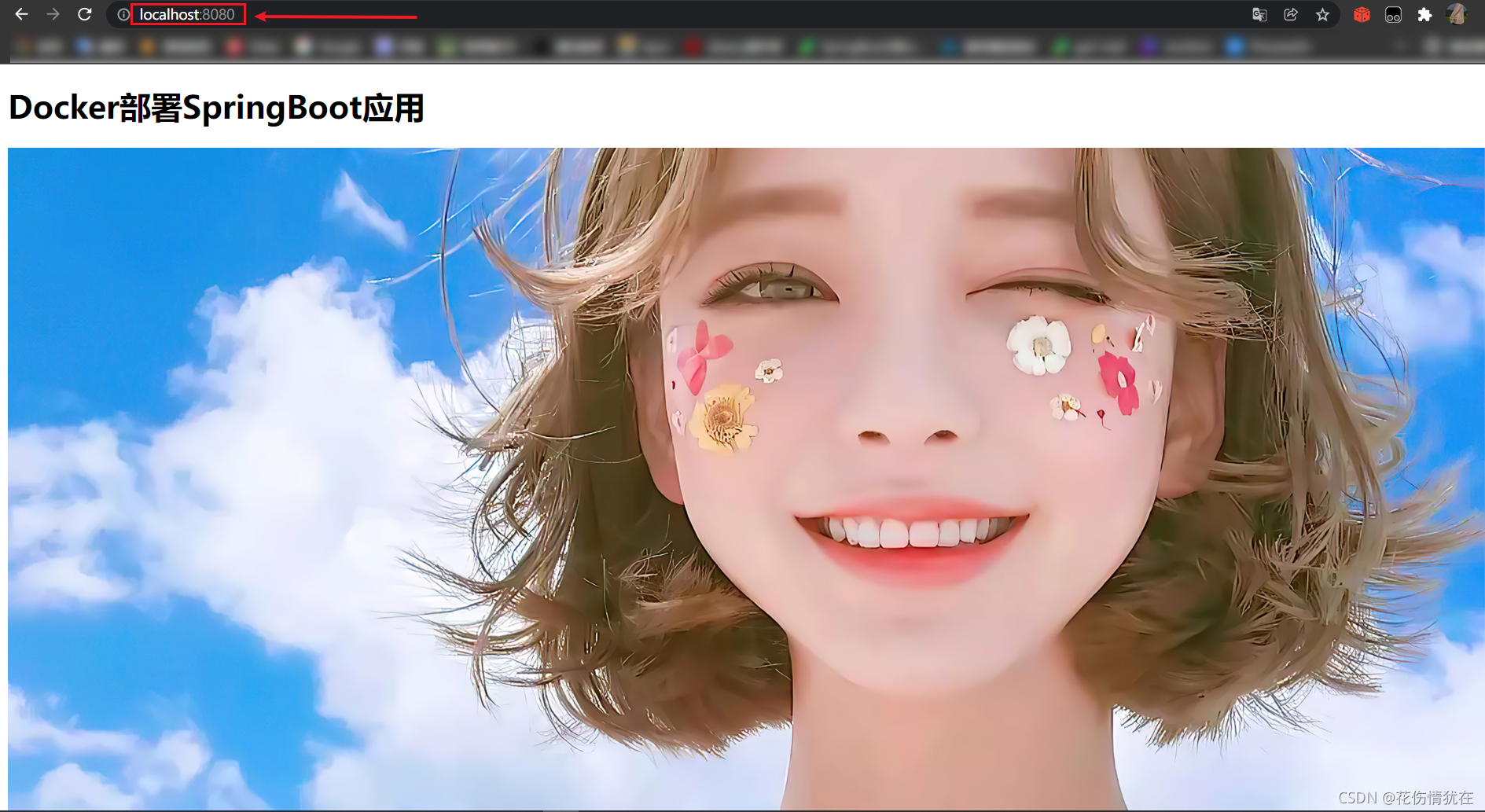This screenshot has width=1485, height=812.
Task: Click the share icon in the toolbar
Action: [x=1290, y=14]
